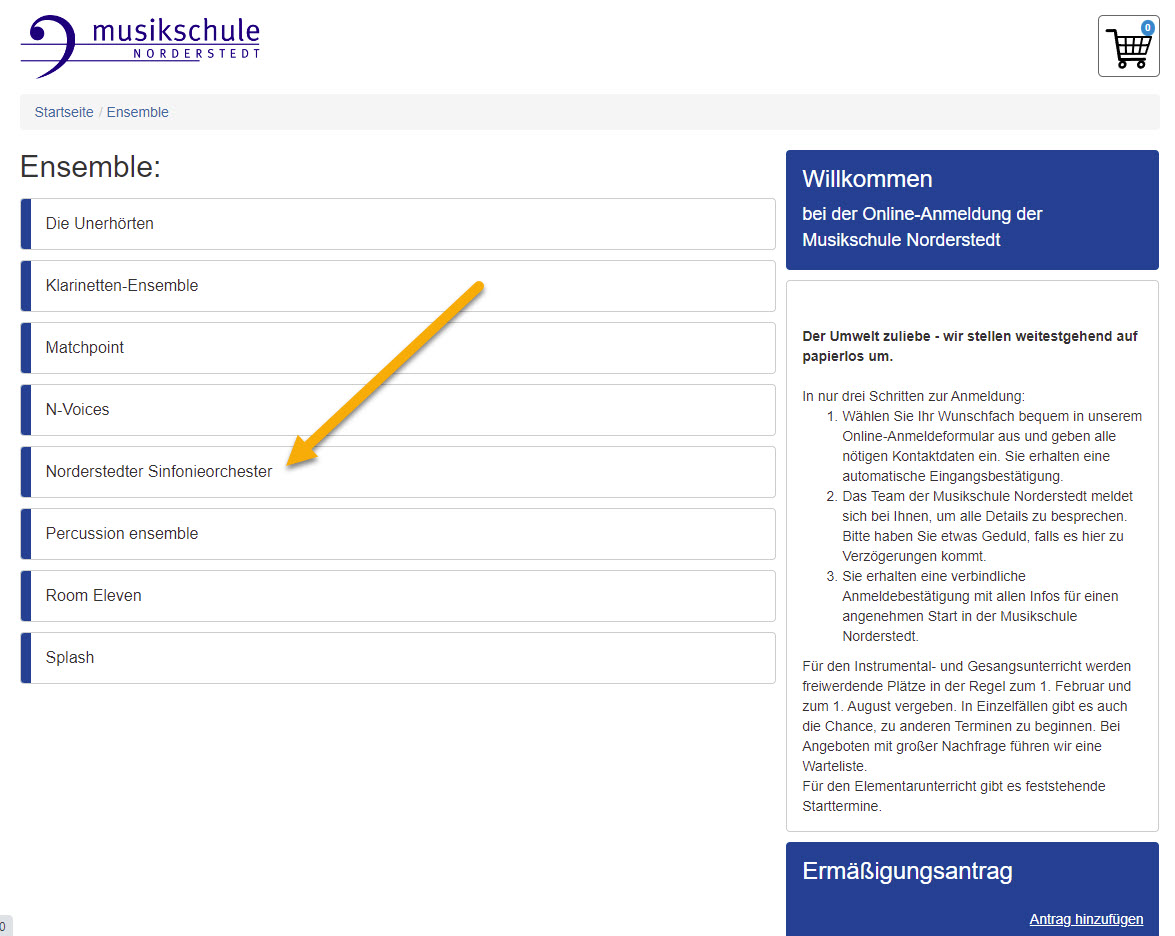Click the Musikschule Norderstedt logo
This screenshot has height=936, width=1175.
click(x=140, y=46)
